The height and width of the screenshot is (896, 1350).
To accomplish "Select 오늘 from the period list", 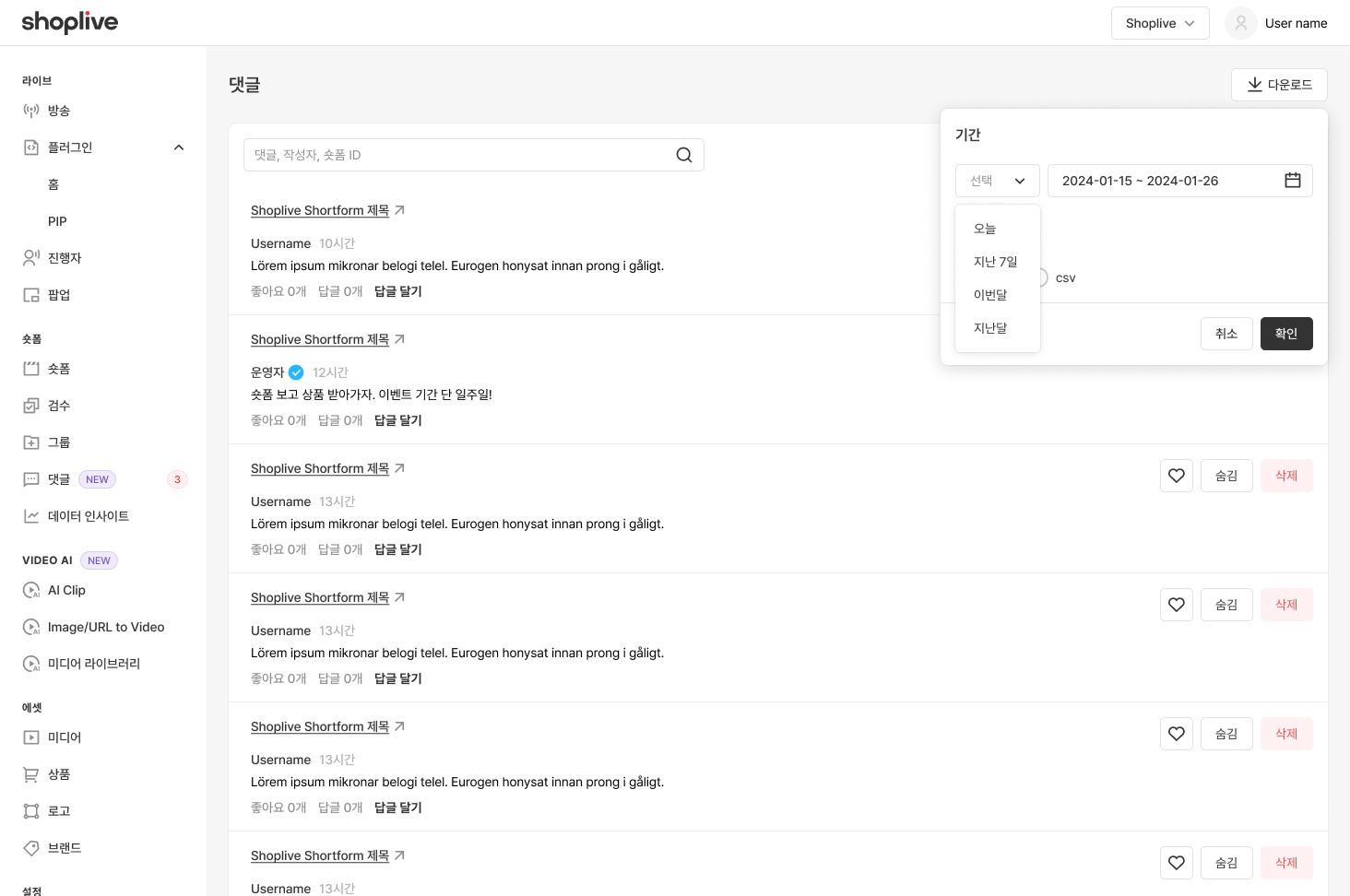I will pyautogui.click(x=998, y=229).
